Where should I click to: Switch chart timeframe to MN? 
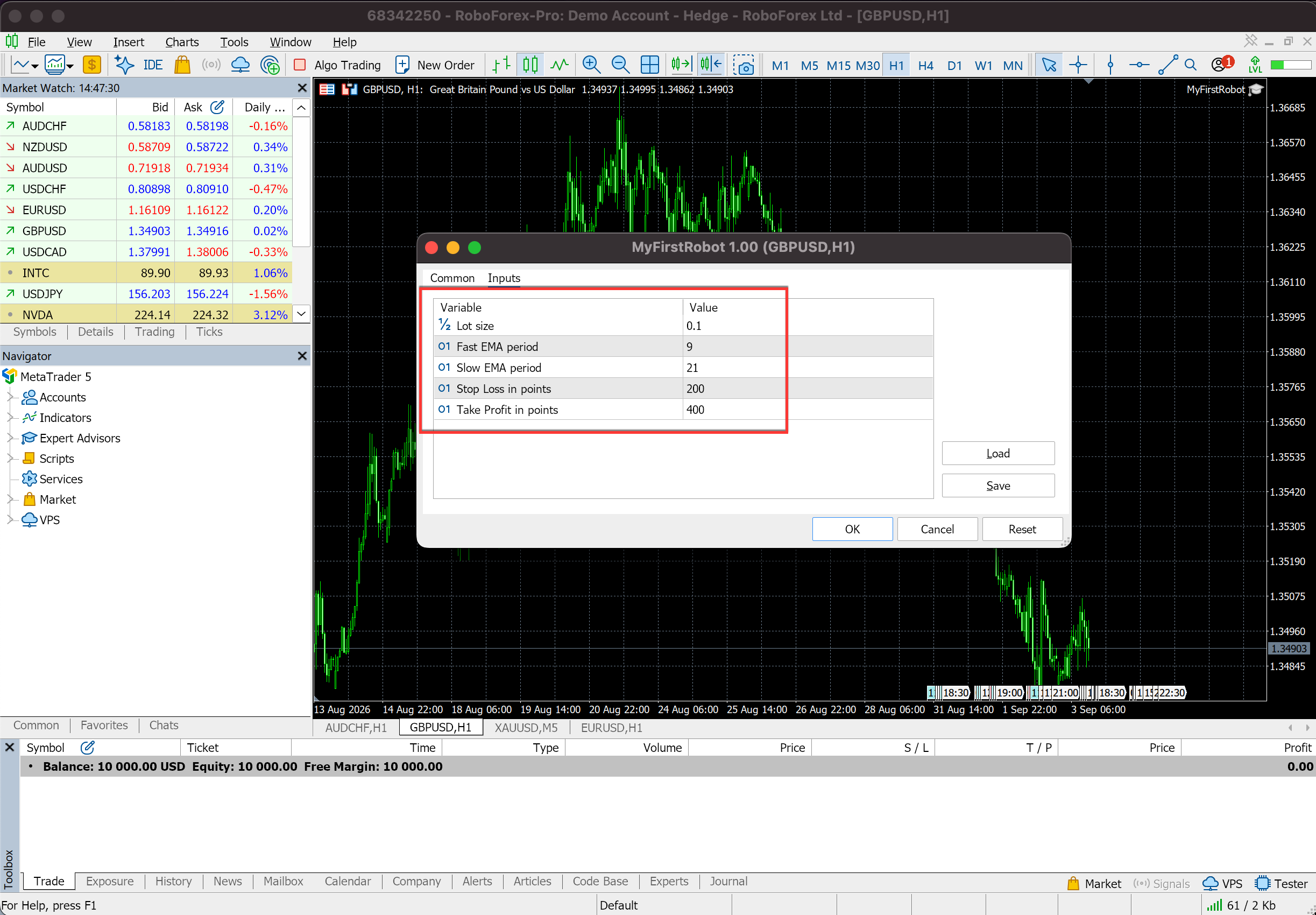(x=1013, y=65)
